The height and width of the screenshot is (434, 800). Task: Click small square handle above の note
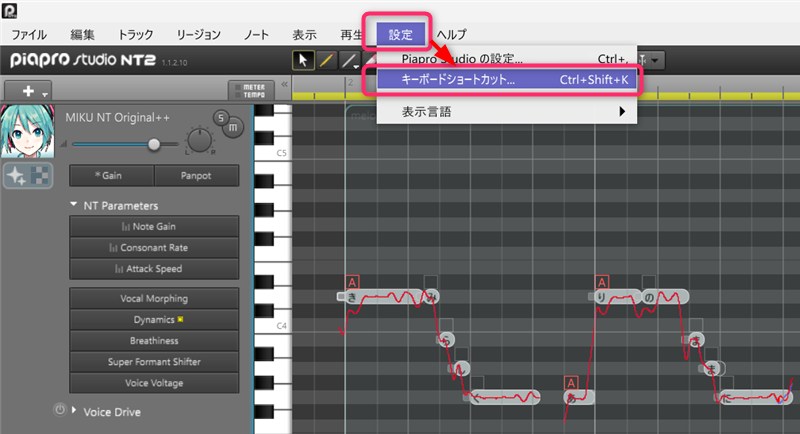point(648,282)
